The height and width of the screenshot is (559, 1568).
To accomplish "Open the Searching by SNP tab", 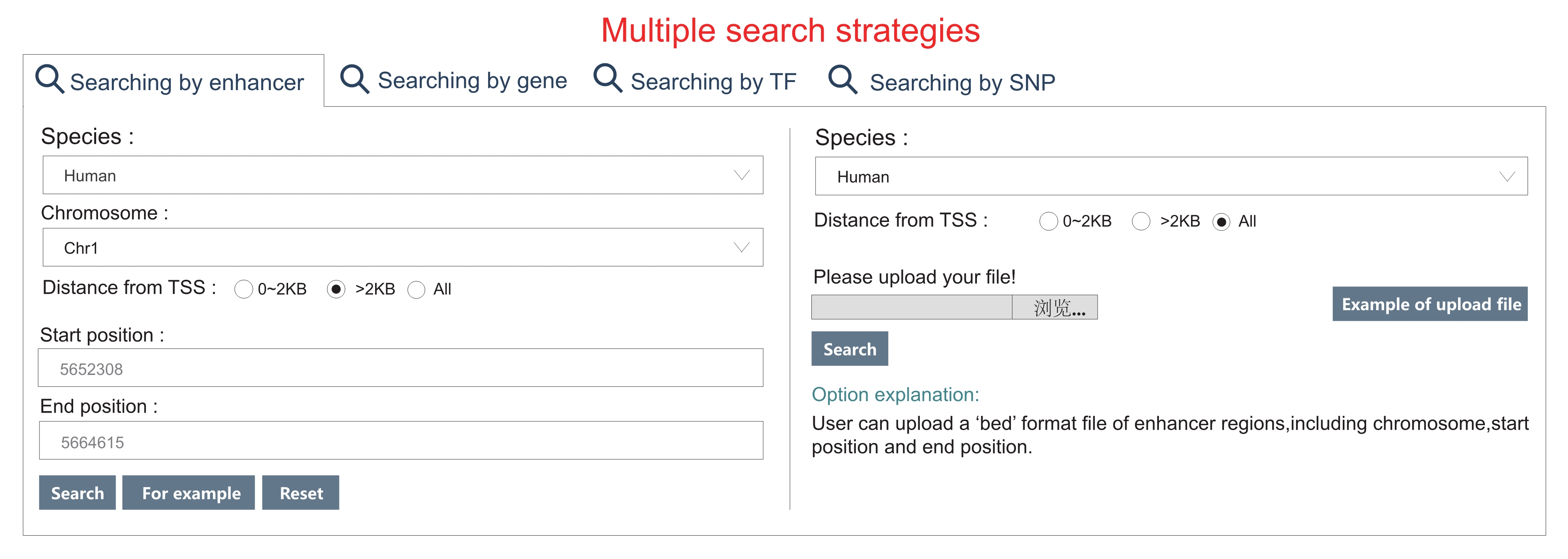I will pos(942,81).
